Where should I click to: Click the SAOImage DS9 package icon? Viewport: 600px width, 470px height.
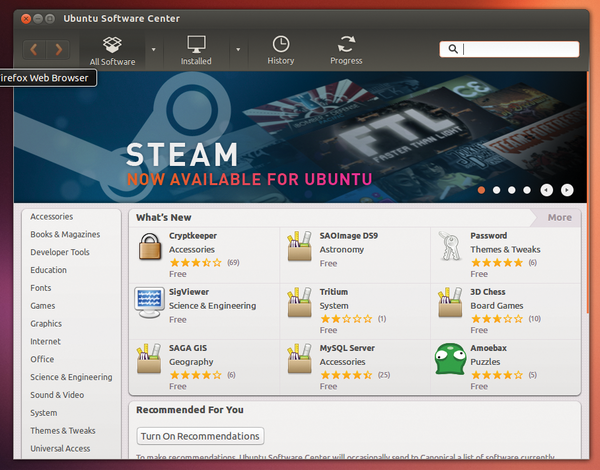300,246
